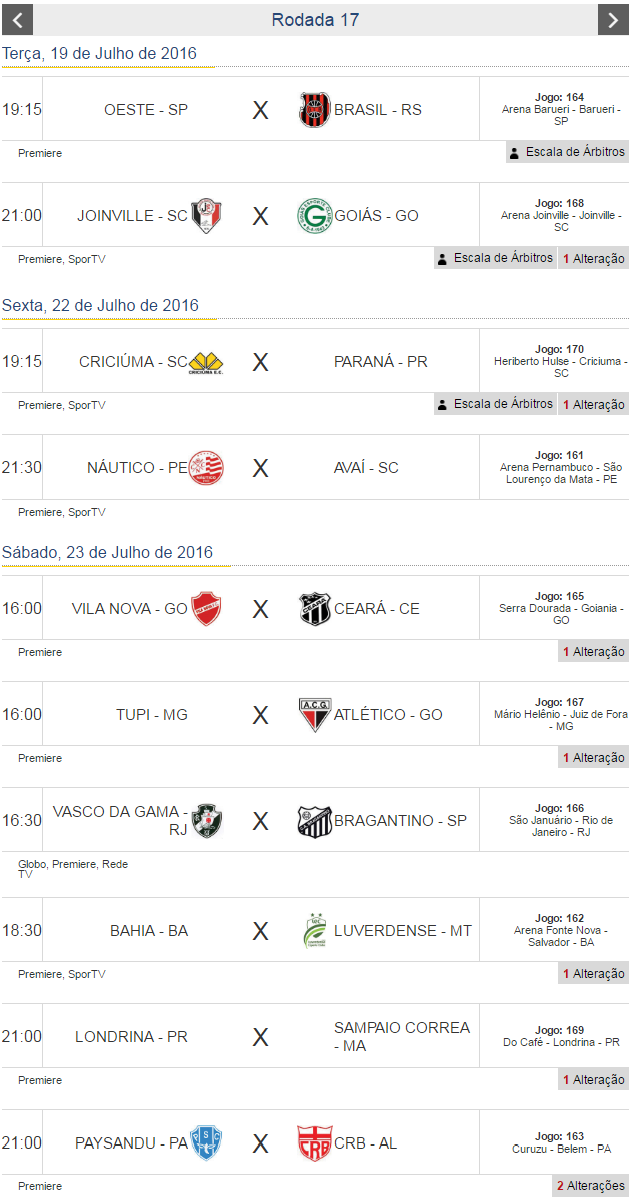The image size is (630, 1200).
Task: Click the Sábado, 23 de Julho heading
Action: pyautogui.click(x=107, y=553)
